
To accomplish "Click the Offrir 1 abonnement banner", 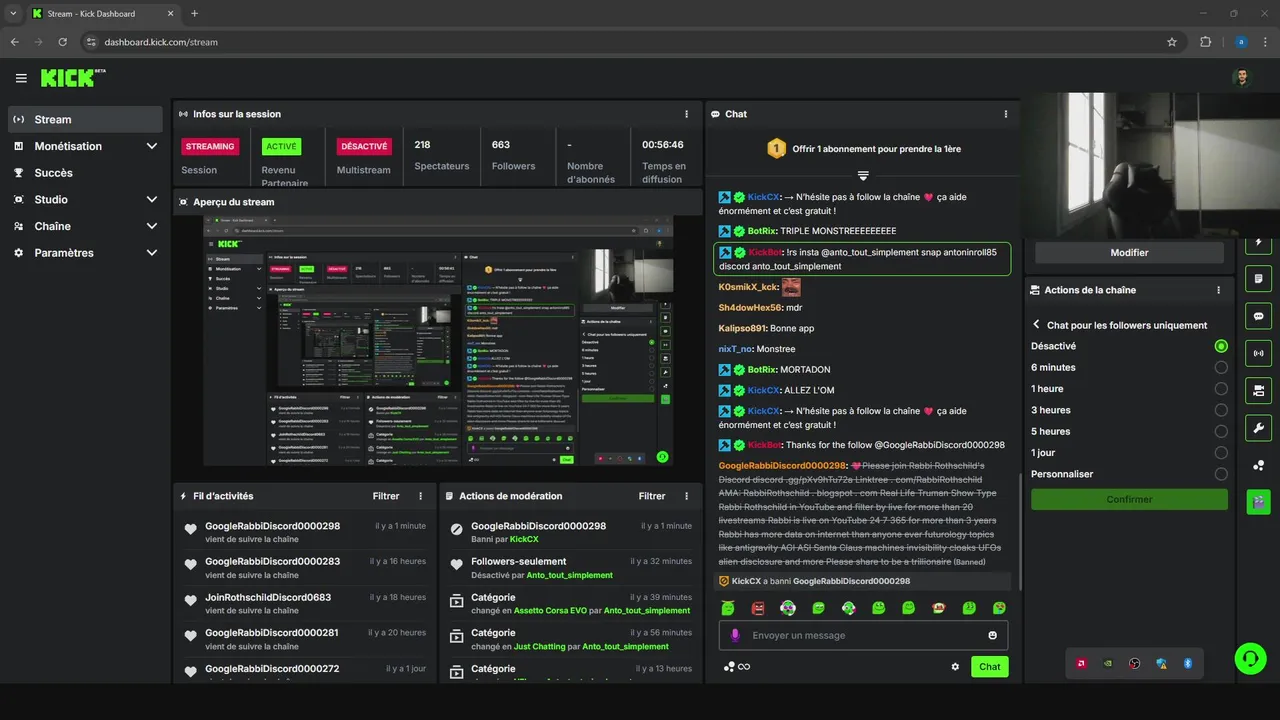I will pyautogui.click(x=863, y=149).
